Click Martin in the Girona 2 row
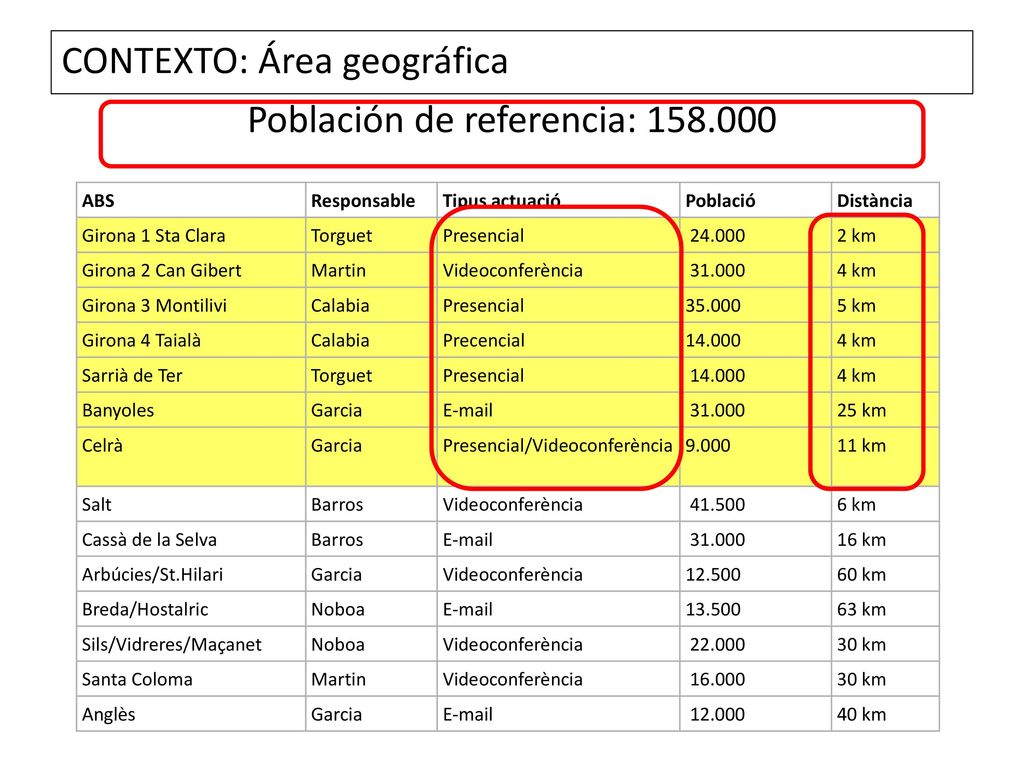Image resolution: width=1024 pixels, height=768 pixels. [338, 270]
